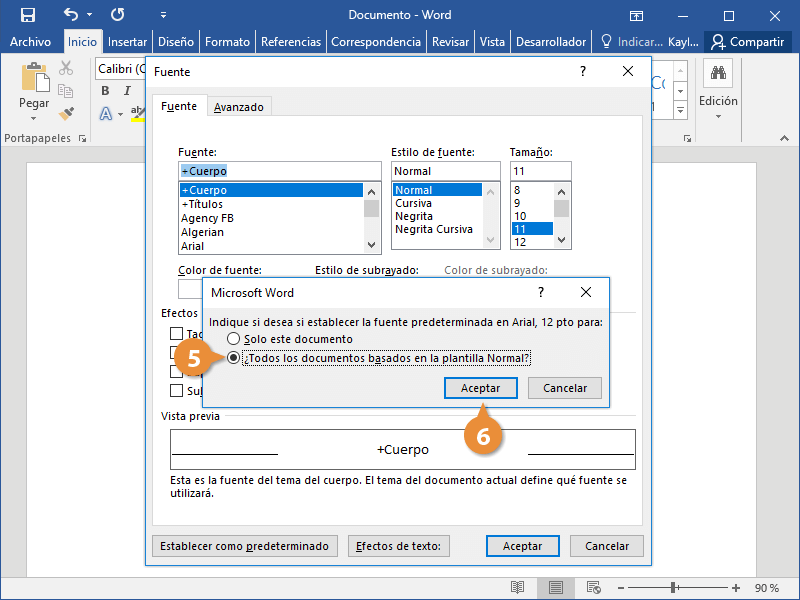Switch to the Avanzado tab
The height and width of the screenshot is (600, 800).
tap(239, 104)
